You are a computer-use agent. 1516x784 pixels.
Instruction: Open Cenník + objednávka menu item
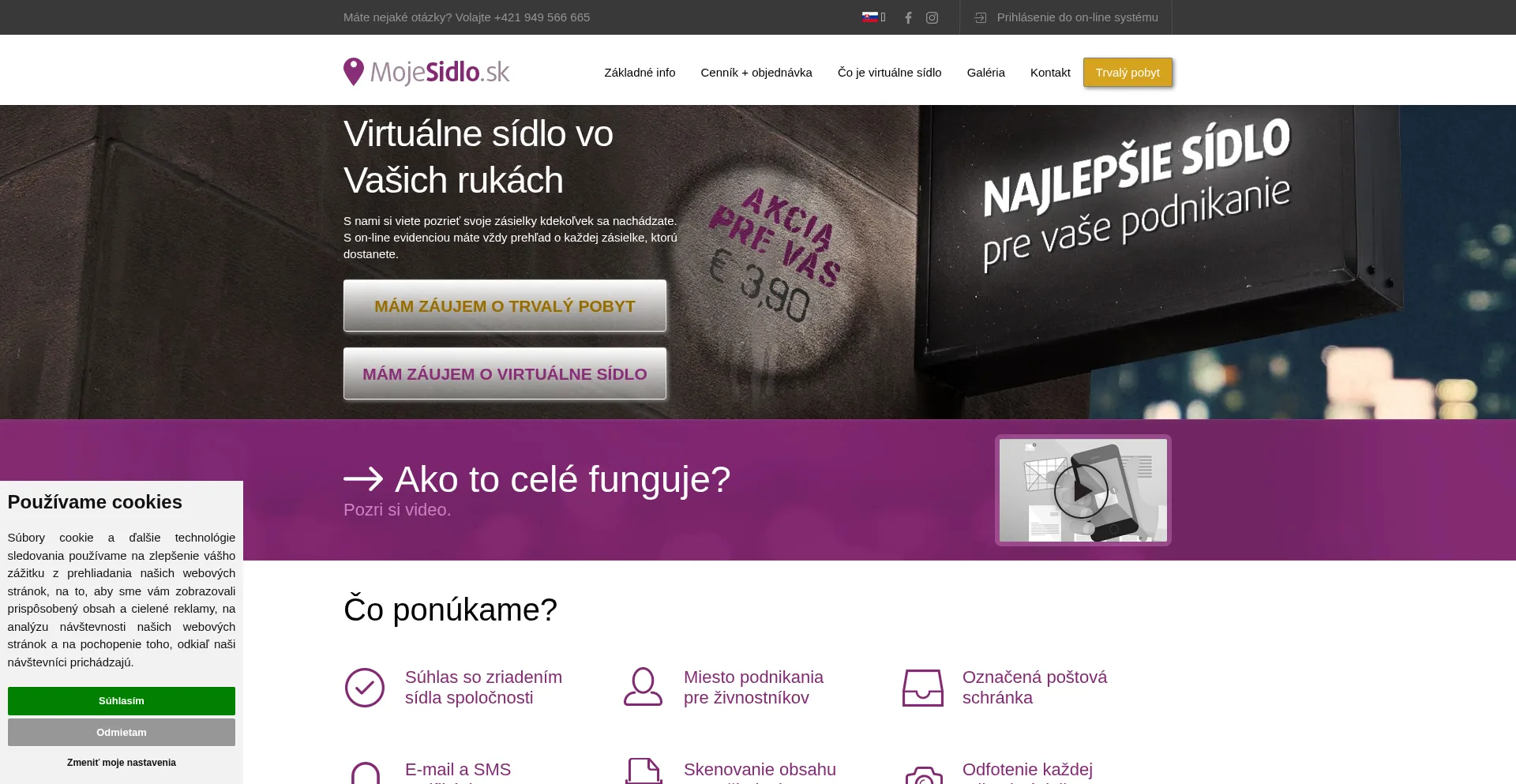click(756, 73)
